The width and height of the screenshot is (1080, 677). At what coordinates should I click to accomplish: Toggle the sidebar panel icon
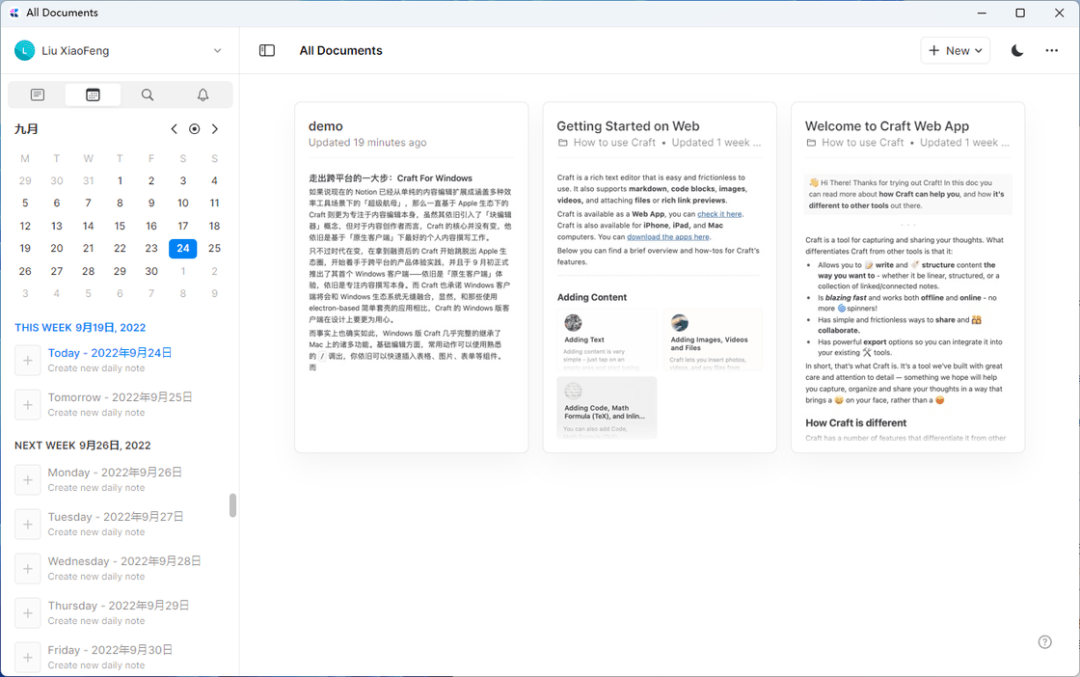267,50
